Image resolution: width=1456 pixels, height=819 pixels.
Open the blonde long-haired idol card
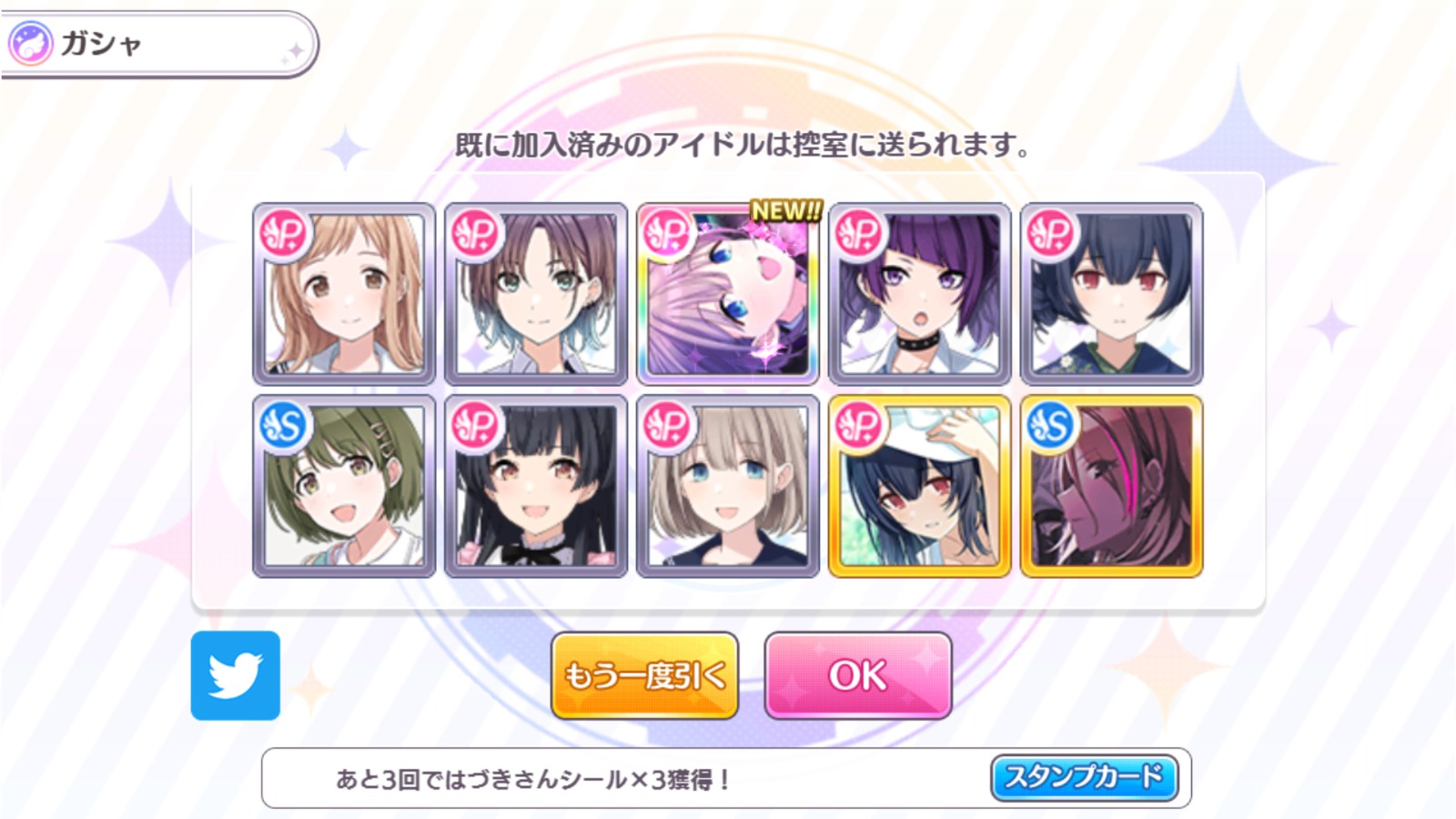pos(344,294)
